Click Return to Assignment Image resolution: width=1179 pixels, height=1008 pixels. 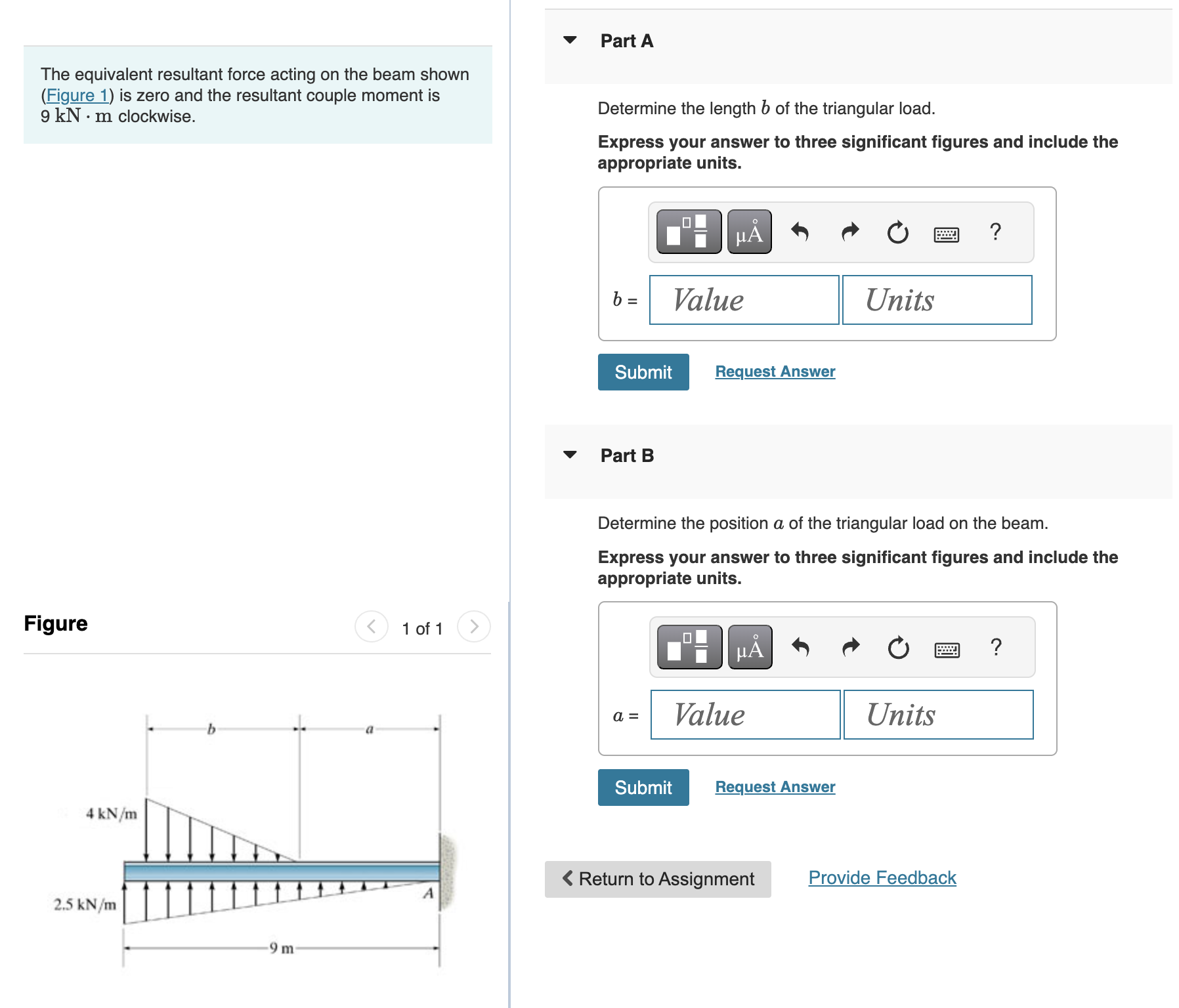coord(657,879)
